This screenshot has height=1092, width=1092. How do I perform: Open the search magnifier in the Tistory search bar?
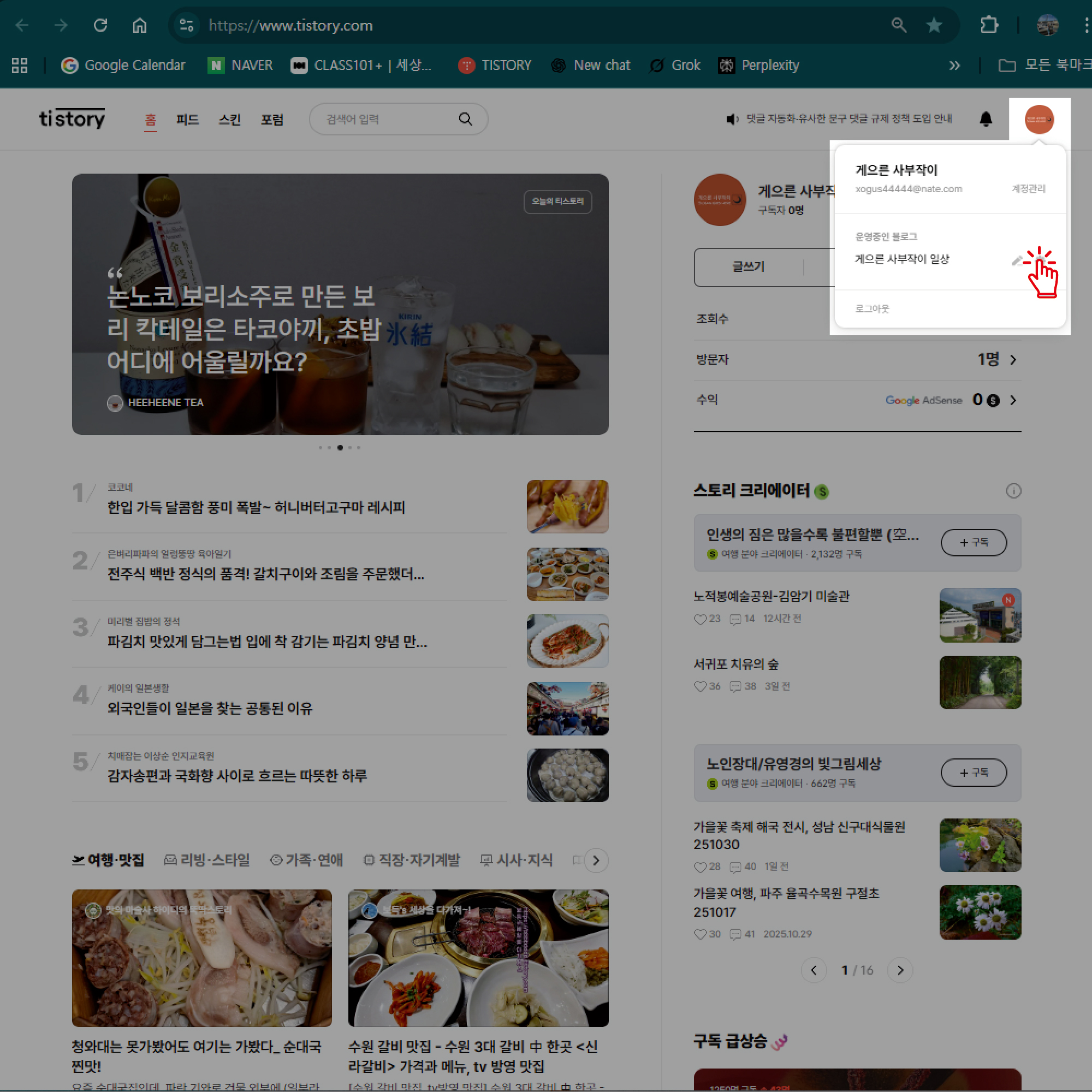pos(465,119)
